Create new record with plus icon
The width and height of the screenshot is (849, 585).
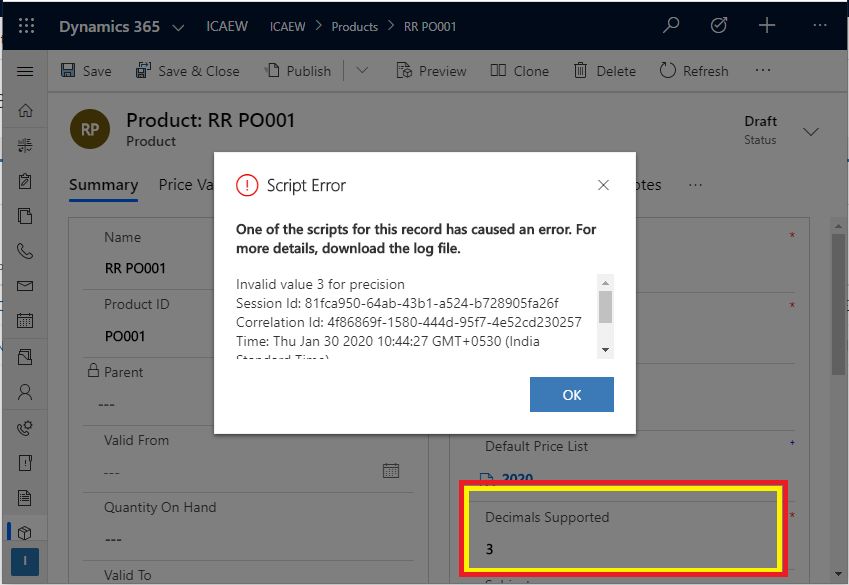(767, 25)
